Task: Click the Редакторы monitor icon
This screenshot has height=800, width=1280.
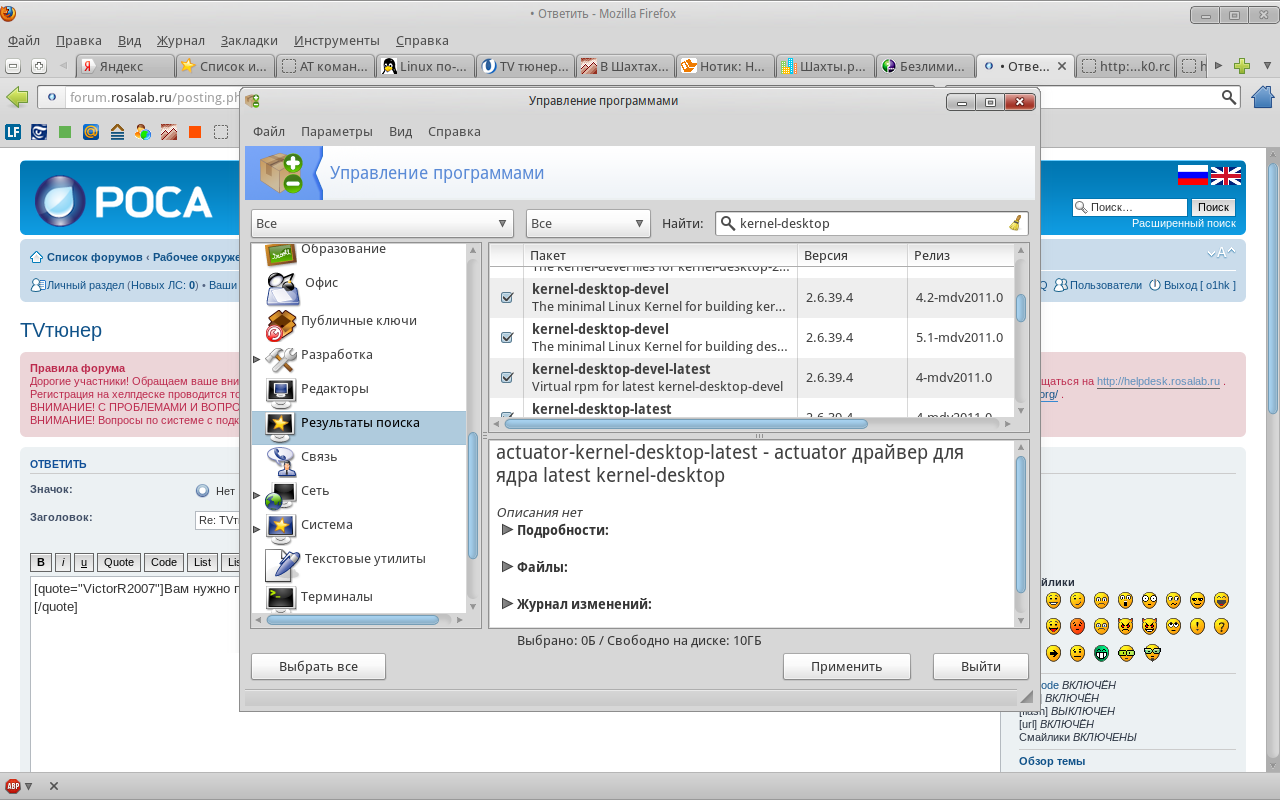Action: point(282,392)
